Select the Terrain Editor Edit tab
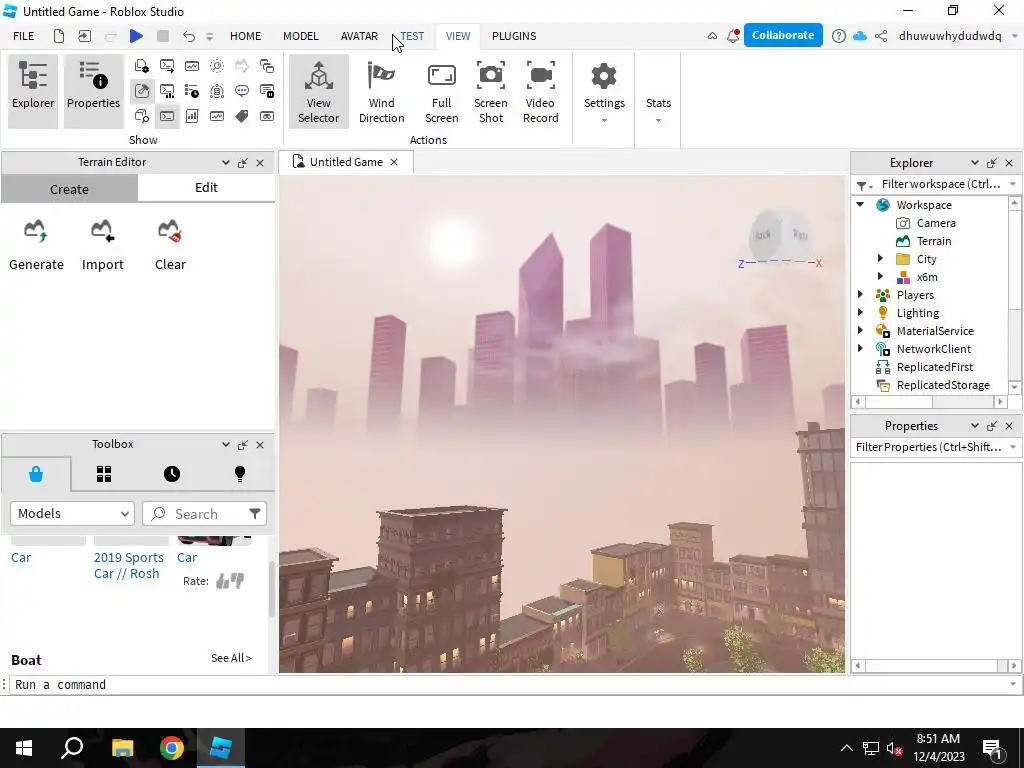This screenshot has width=1024, height=768. pos(206,188)
